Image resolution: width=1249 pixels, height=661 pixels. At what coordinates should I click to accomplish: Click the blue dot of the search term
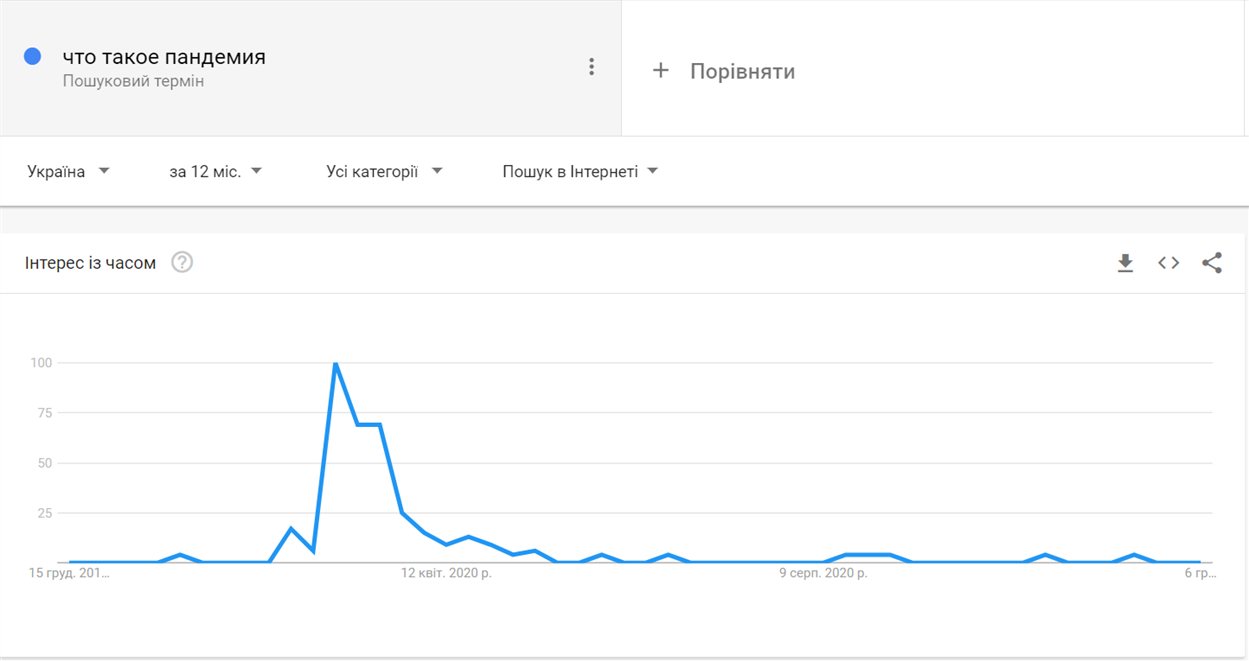click(x=33, y=57)
